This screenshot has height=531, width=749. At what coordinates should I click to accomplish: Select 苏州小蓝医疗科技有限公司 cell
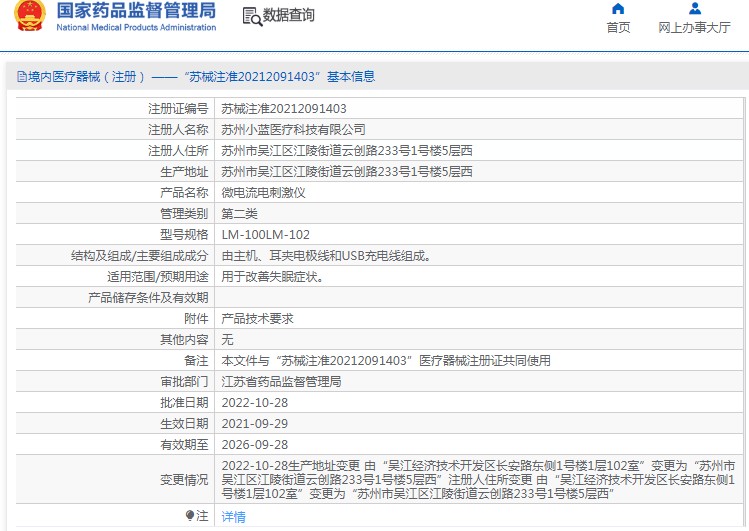pos(293,130)
